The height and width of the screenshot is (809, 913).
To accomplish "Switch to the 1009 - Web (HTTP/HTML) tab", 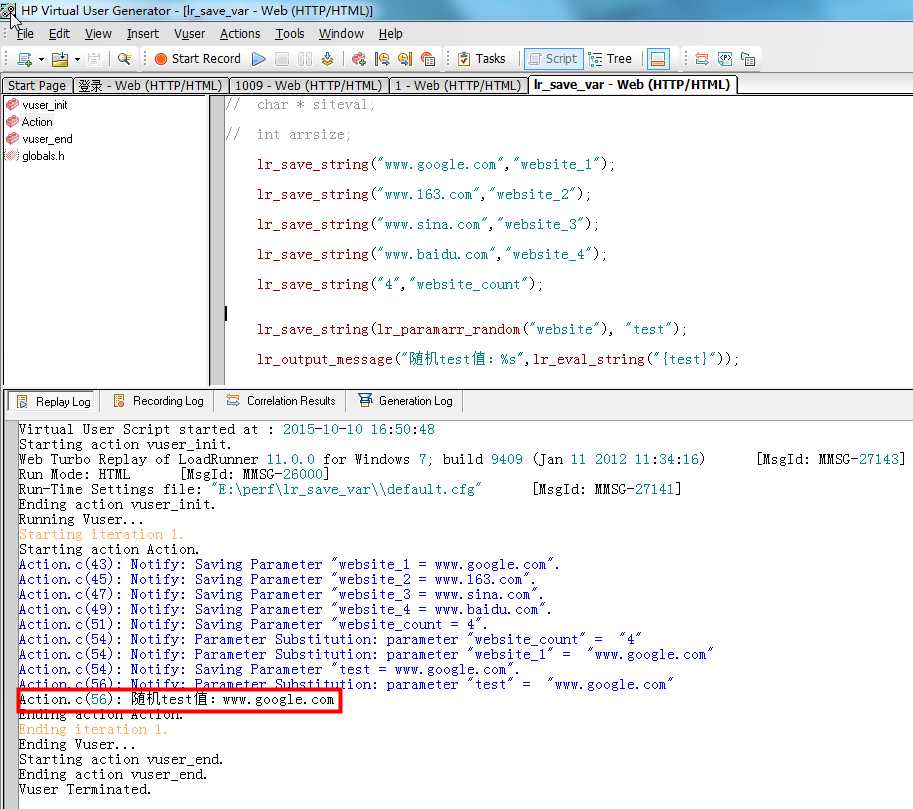I will [309, 86].
